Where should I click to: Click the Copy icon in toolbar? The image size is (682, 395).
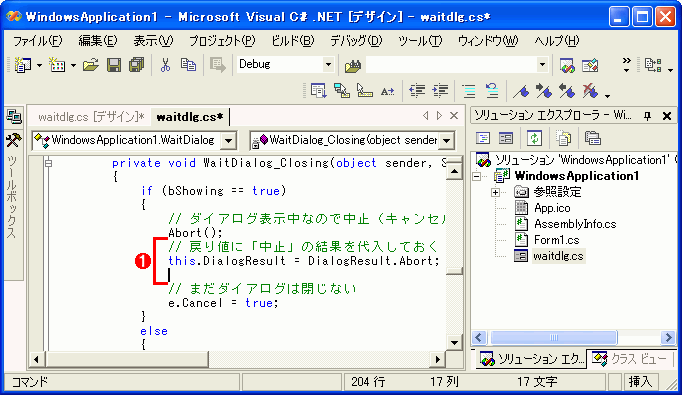click(x=188, y=65)
